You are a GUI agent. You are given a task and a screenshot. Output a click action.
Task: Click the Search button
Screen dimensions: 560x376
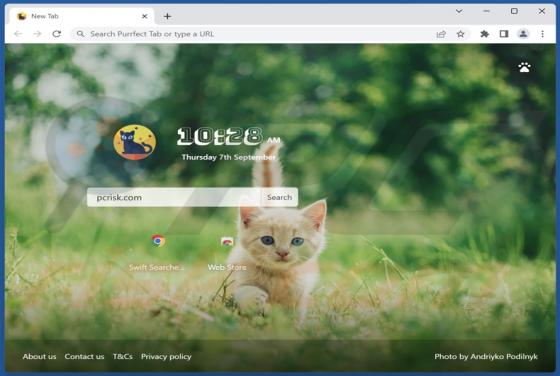(x=279, y=197)
